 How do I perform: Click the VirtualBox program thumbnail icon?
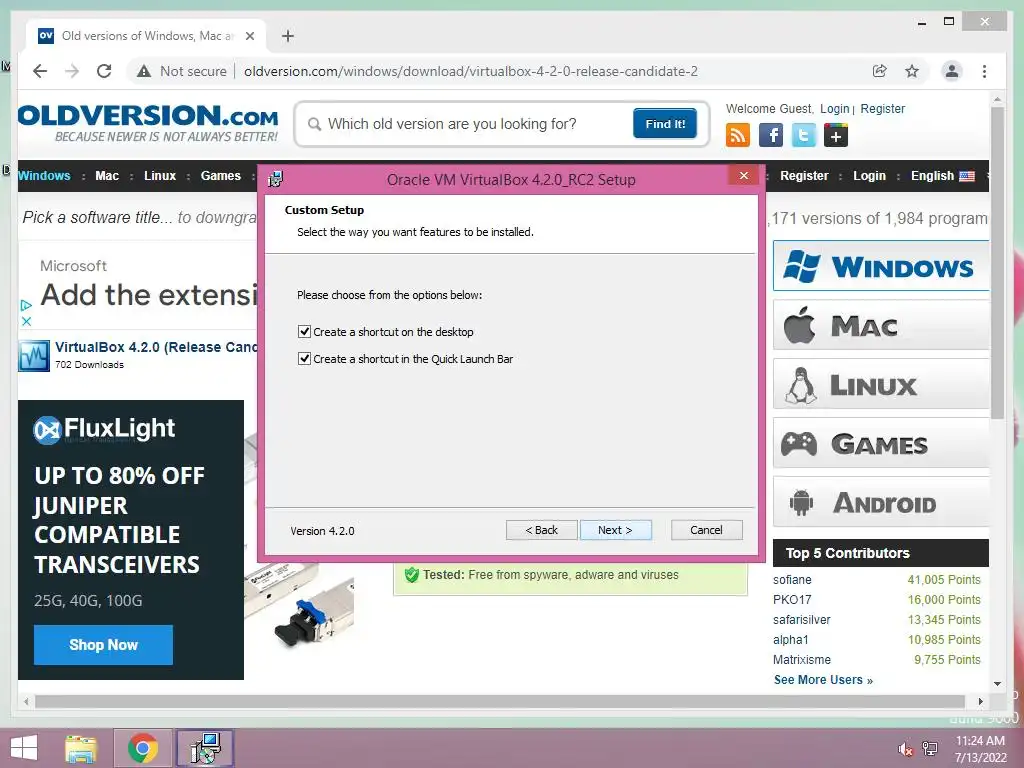click(x=34, y=356)
